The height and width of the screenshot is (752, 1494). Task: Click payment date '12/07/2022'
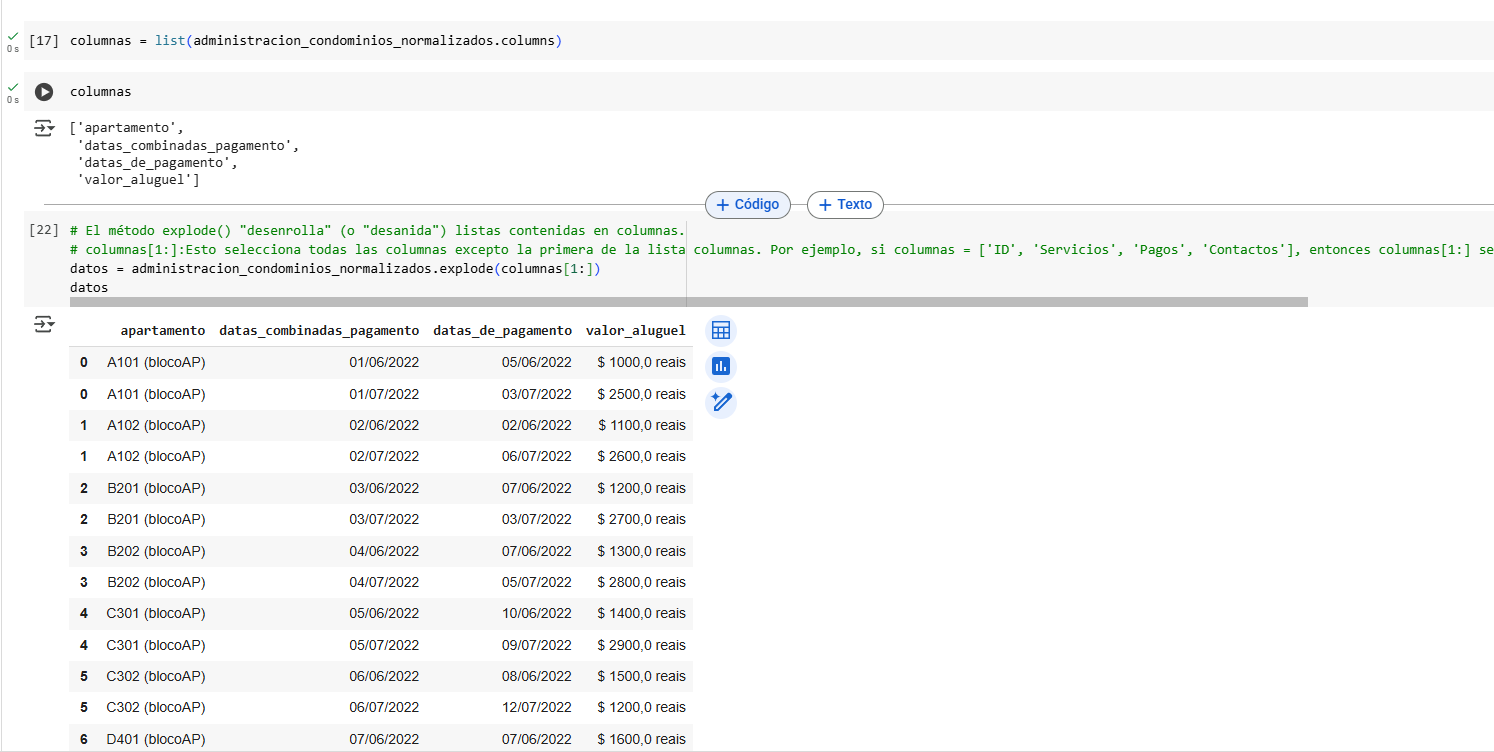(537, 707)
